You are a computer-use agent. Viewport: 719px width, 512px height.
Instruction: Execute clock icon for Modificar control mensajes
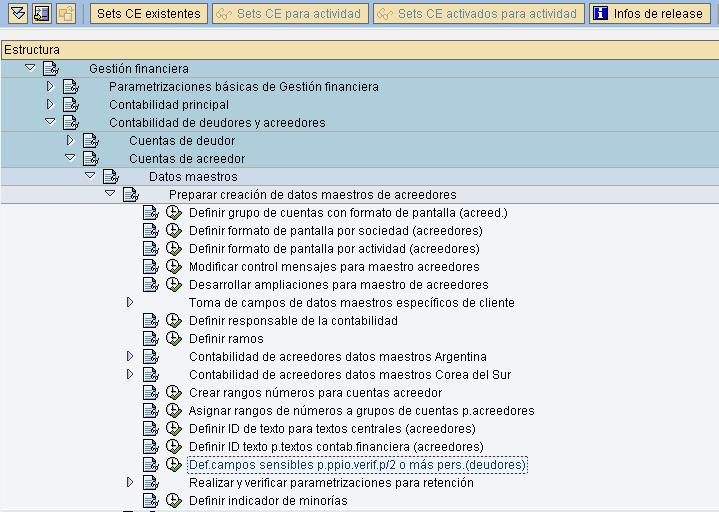[173, 267]
